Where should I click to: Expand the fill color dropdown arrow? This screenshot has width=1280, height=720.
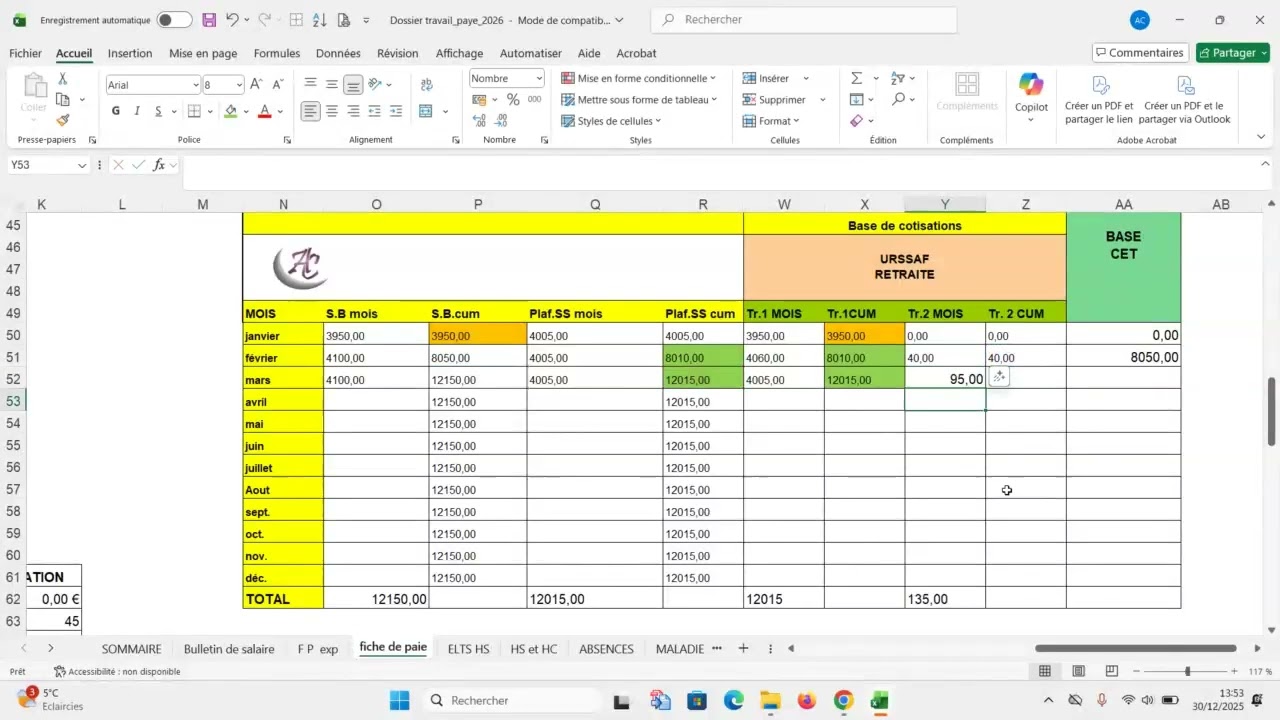(247, 112)
